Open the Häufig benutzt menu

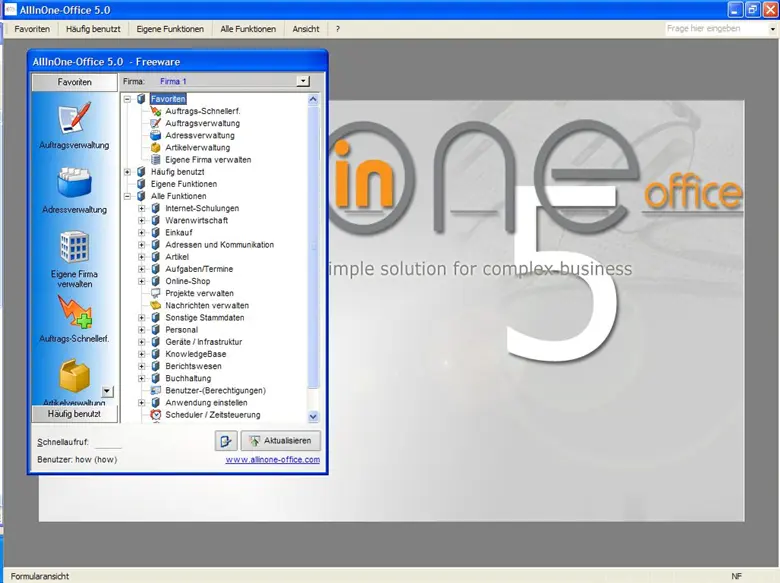[93, 29]
